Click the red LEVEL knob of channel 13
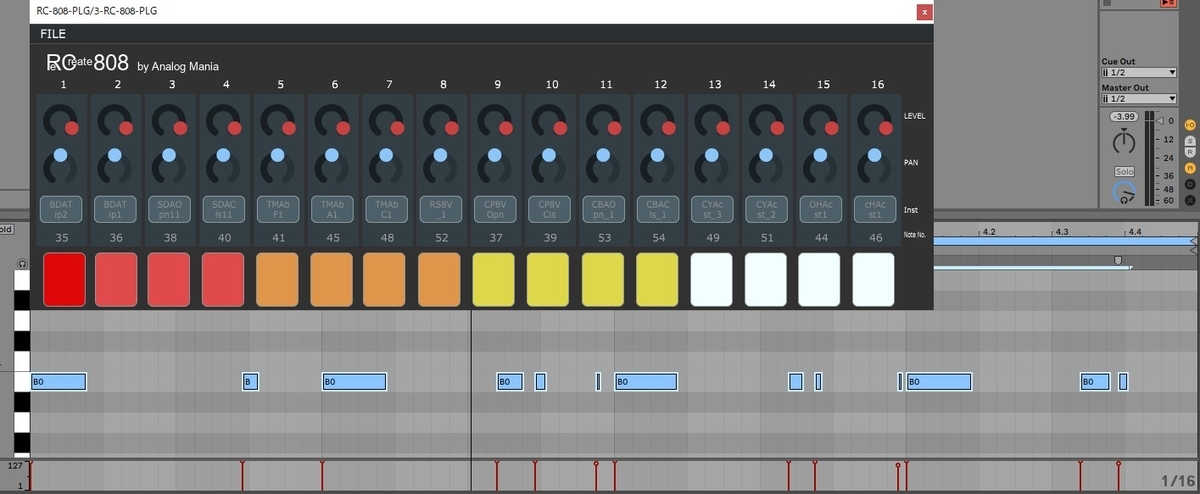Image resolution: width=1200 pixels, height=494 pixels. [x=722, y=128]
